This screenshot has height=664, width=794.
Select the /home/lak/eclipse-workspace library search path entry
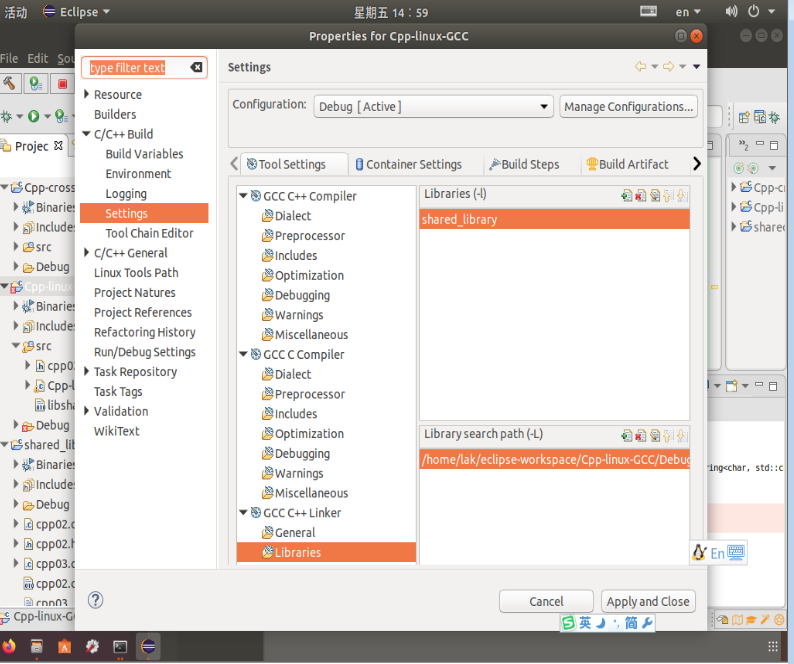554,459
